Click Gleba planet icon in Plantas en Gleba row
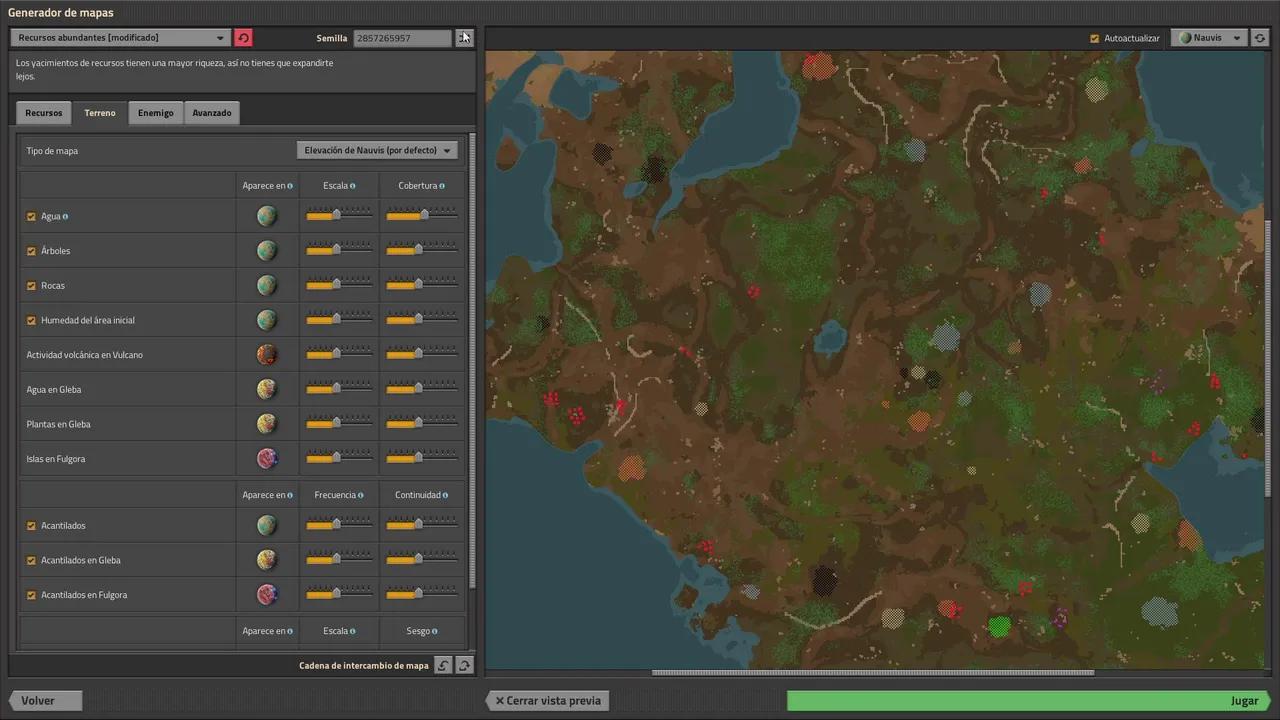This screenshot has height=720, width=1280. click(x=266, y=424)
